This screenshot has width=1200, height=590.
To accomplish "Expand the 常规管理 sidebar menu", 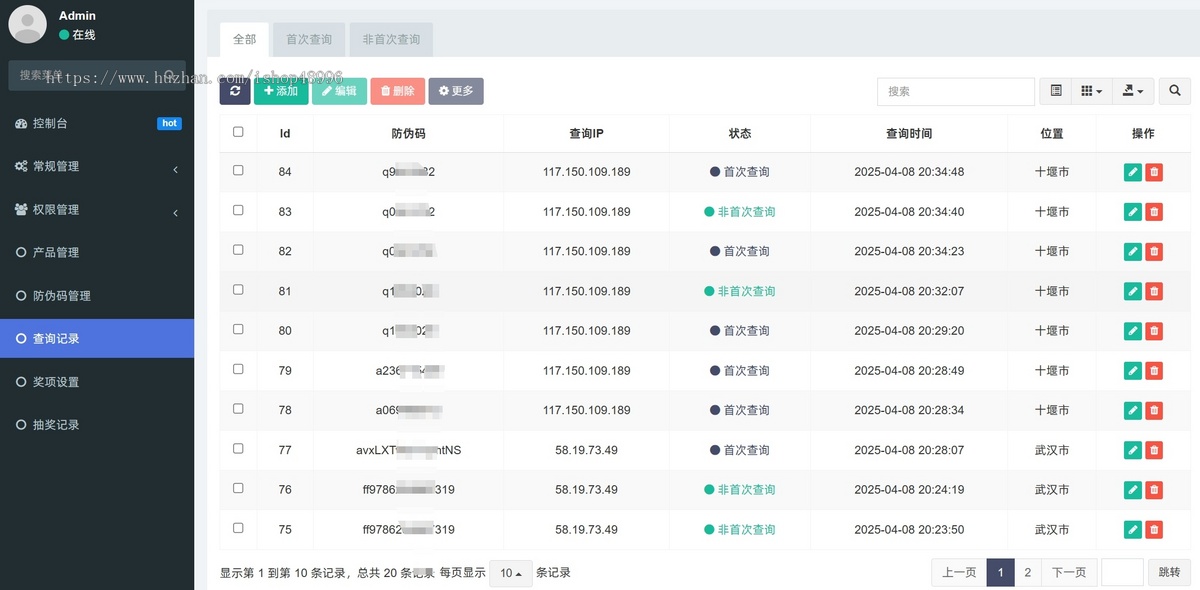I will pyautogui.click(x=97, y=166).
